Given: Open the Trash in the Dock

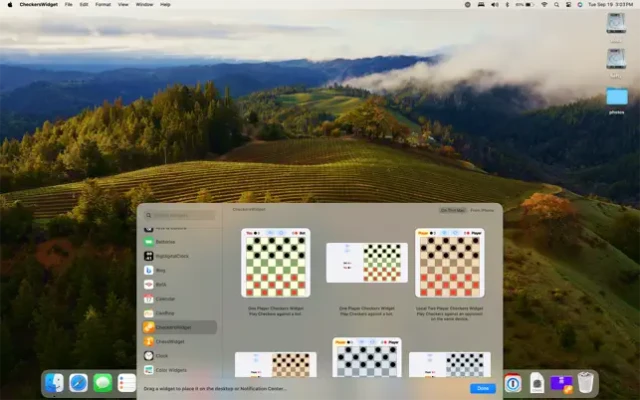Looking at the screenshot, I should 586,382.
